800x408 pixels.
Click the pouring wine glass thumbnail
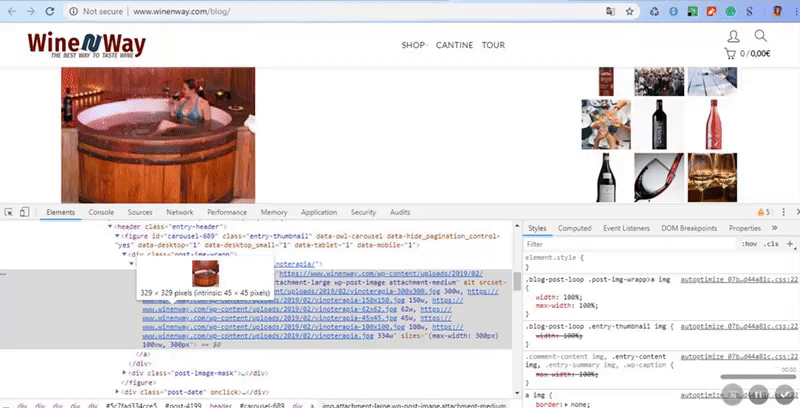pos(659,177)
